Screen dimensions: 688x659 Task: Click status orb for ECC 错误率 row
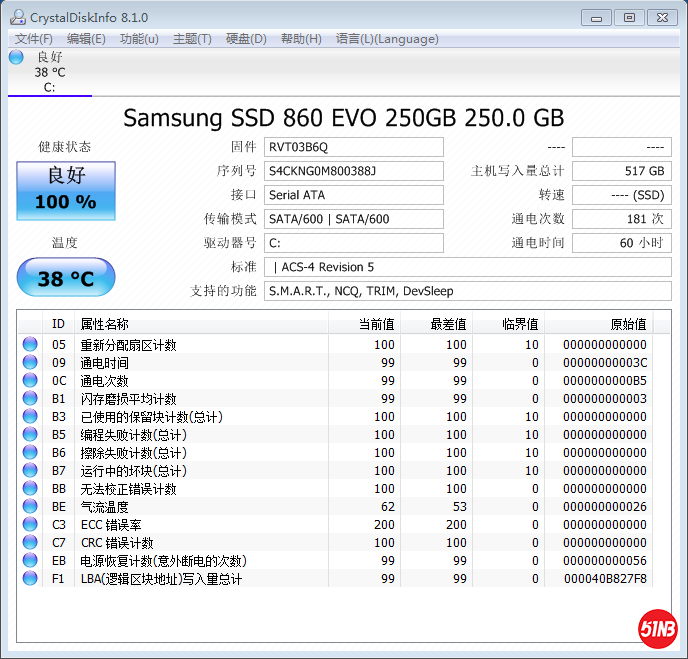[30, 525]
